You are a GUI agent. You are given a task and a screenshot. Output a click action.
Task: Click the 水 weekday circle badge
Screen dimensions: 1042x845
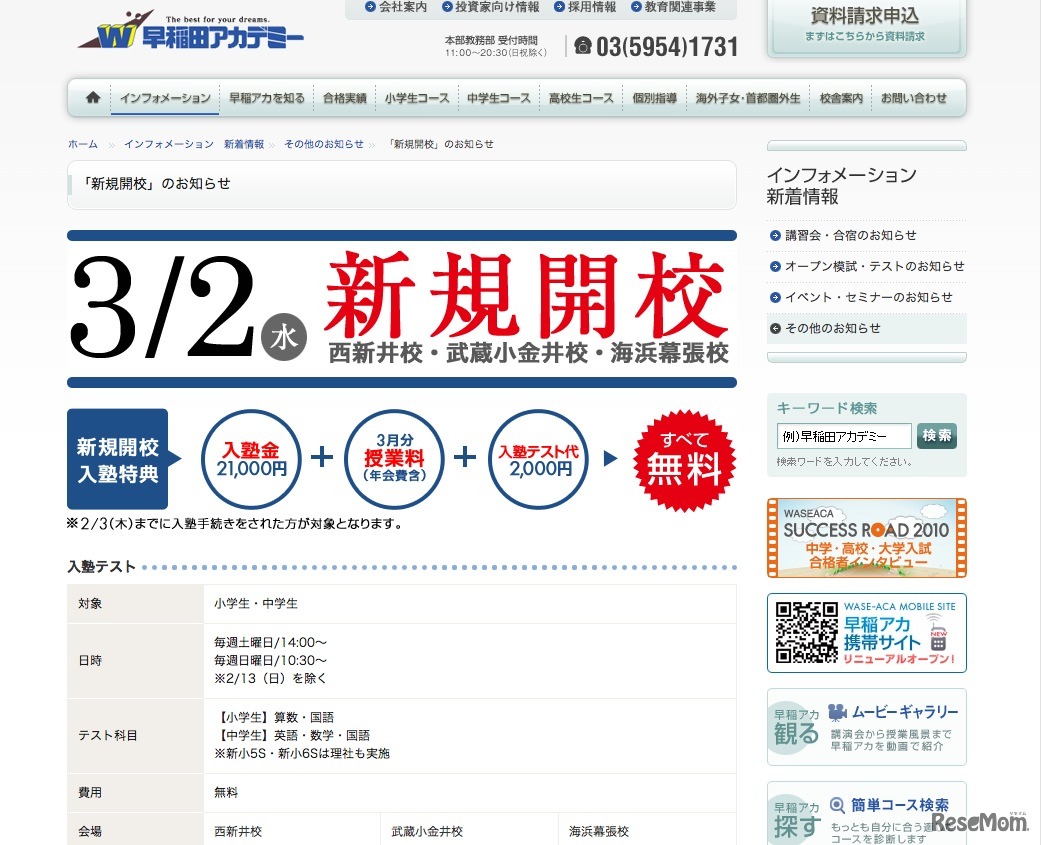(x=284, y=337)
